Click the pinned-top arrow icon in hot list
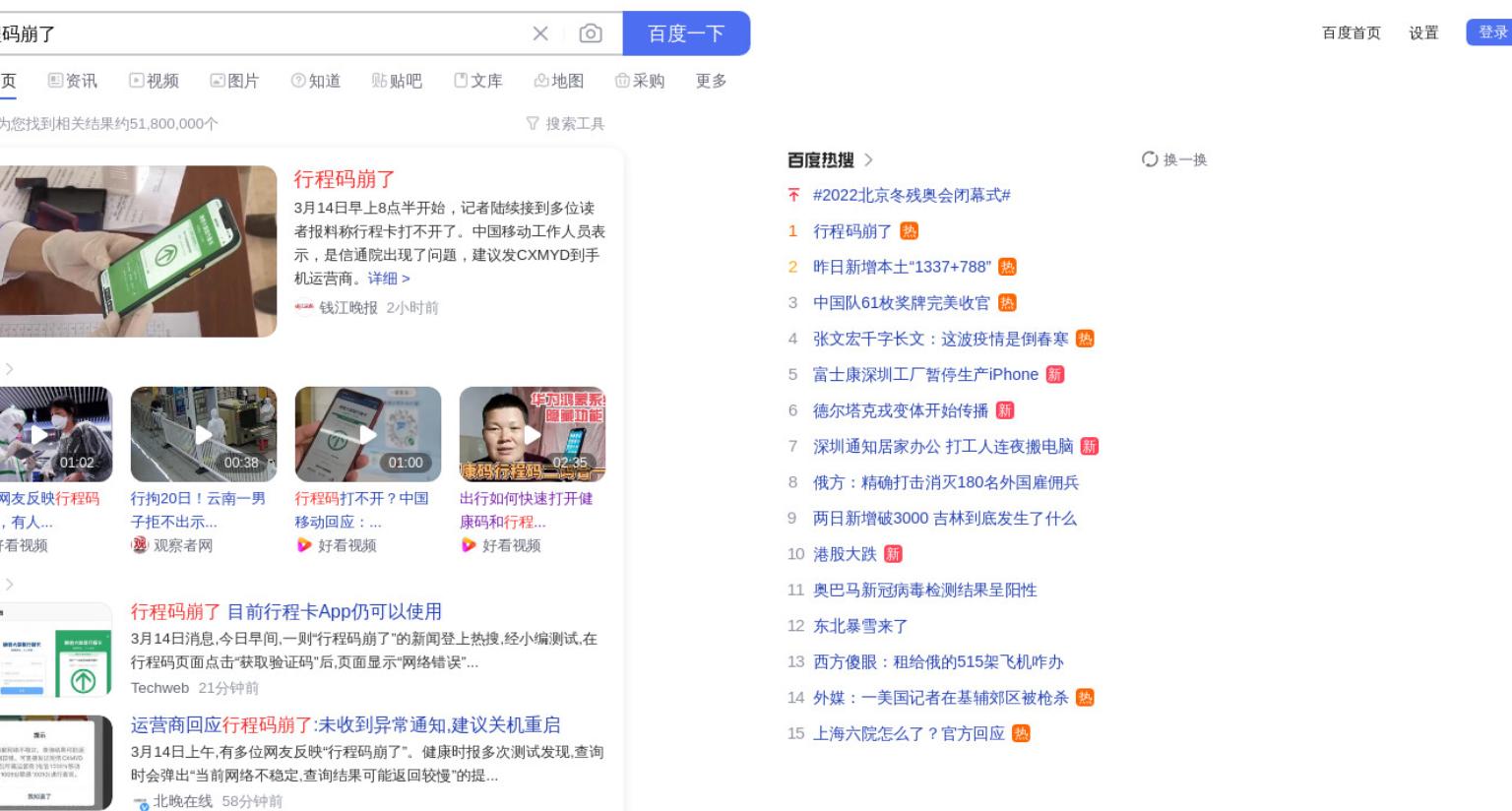This screenshot has width=1512, height=811. (793, 195)
